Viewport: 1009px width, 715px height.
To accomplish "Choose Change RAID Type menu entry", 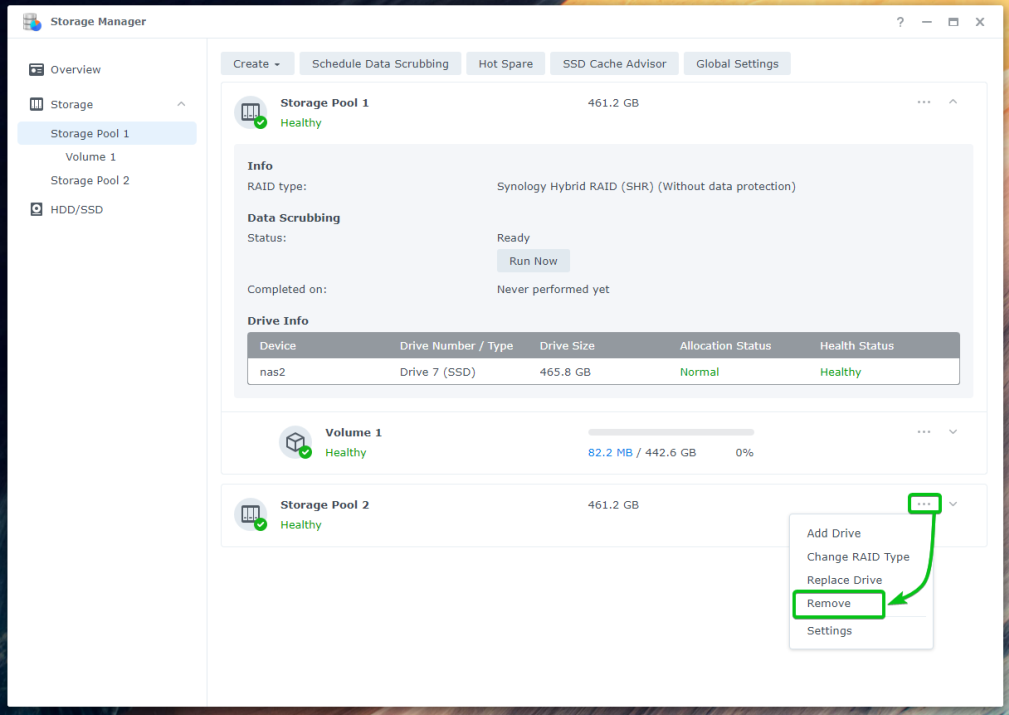I will point(857,557).
